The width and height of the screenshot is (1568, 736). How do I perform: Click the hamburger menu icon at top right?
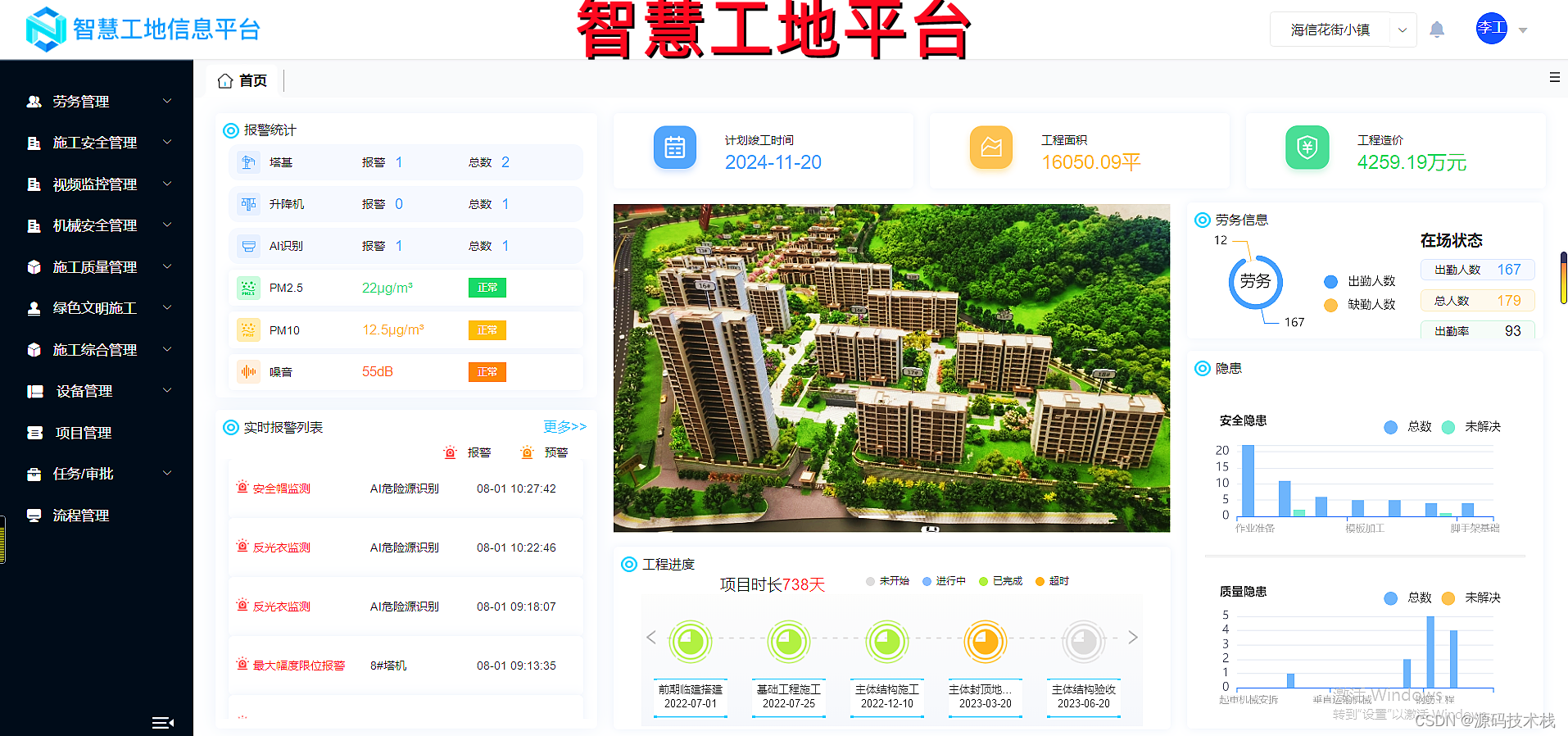coord(1554,78)
